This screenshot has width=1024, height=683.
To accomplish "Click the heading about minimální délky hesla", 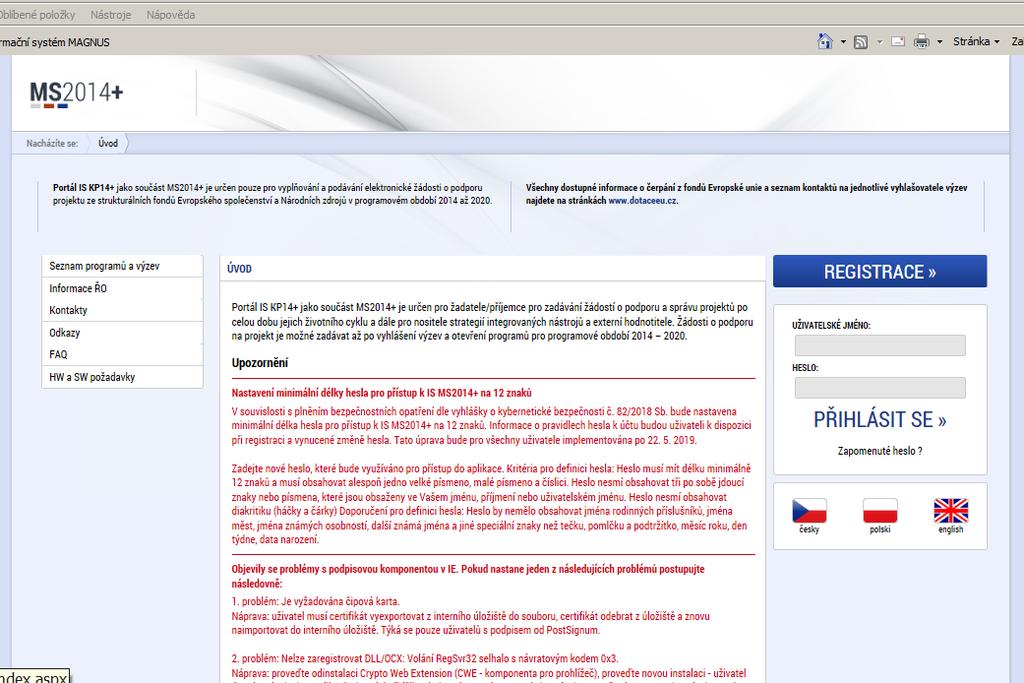I will coord(381,393).
